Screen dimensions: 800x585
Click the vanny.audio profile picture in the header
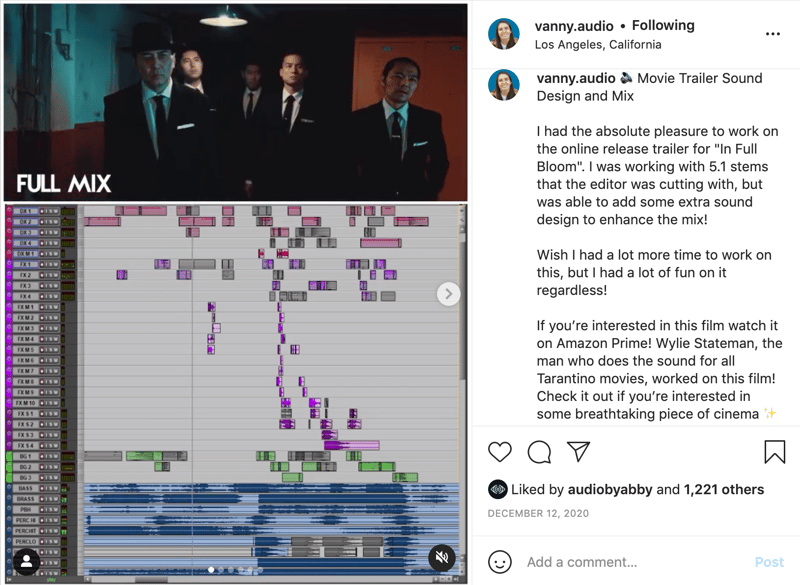click(x=504, y=34)
